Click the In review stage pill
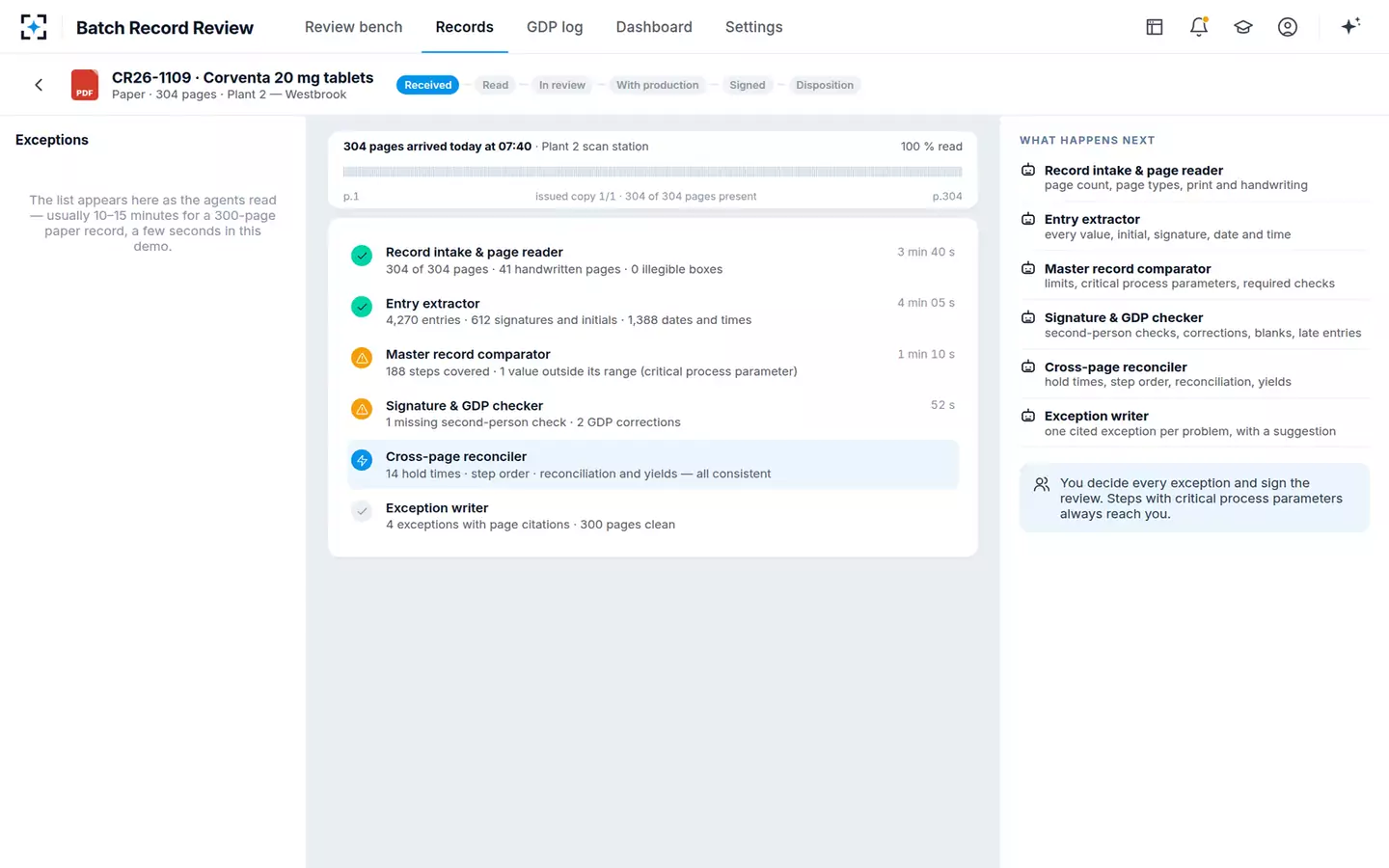1389x868 pixels. (x=562, y=85)
